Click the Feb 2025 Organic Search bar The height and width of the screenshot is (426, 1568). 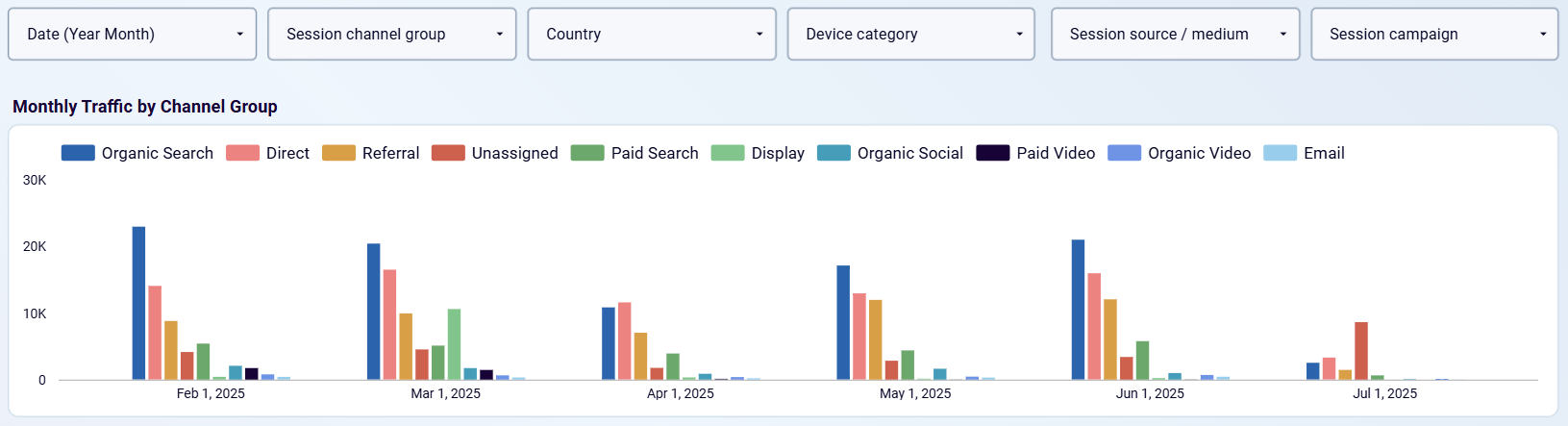click(x=138, y=303)
